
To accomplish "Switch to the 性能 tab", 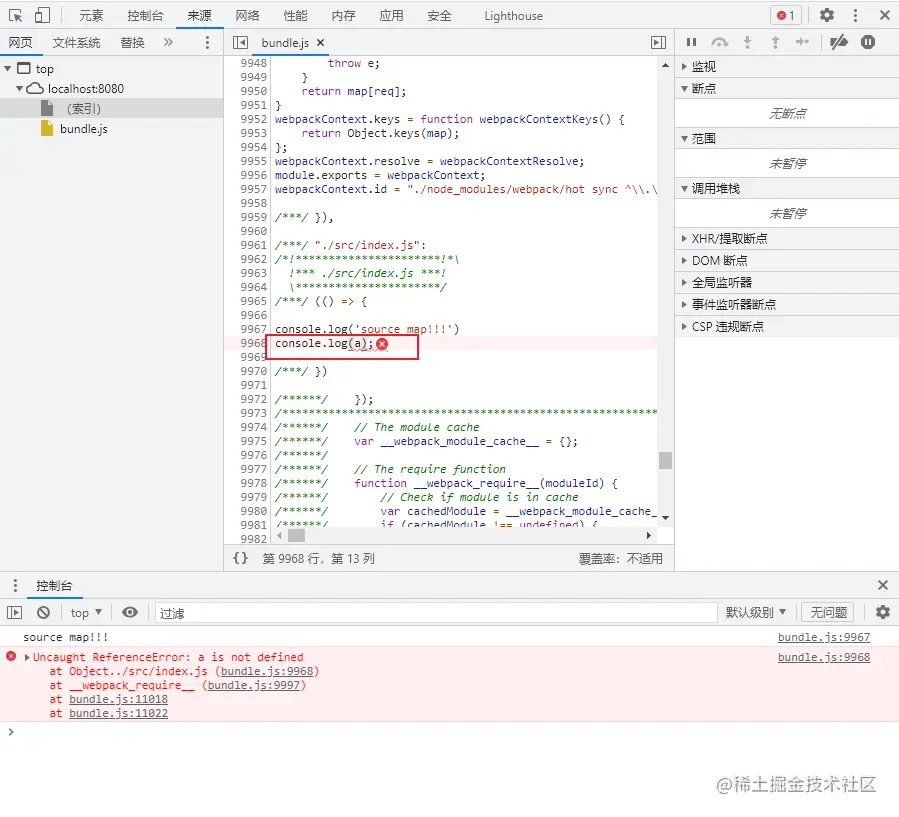I will (295, 15).
